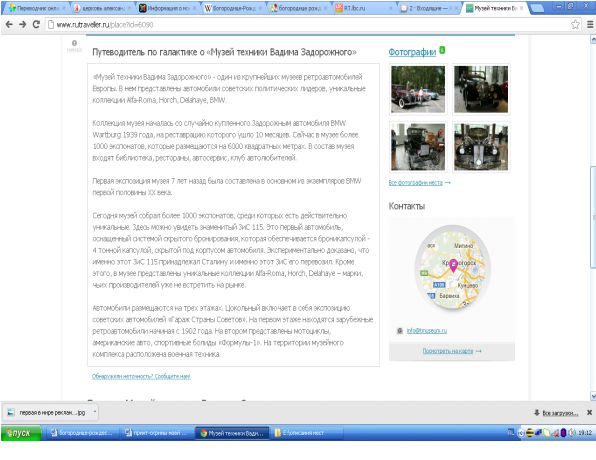Switch to the 'Переводчик онлайн' tab
The width and height of the screenshot is (596, 460).
click(x=35, y=8)
